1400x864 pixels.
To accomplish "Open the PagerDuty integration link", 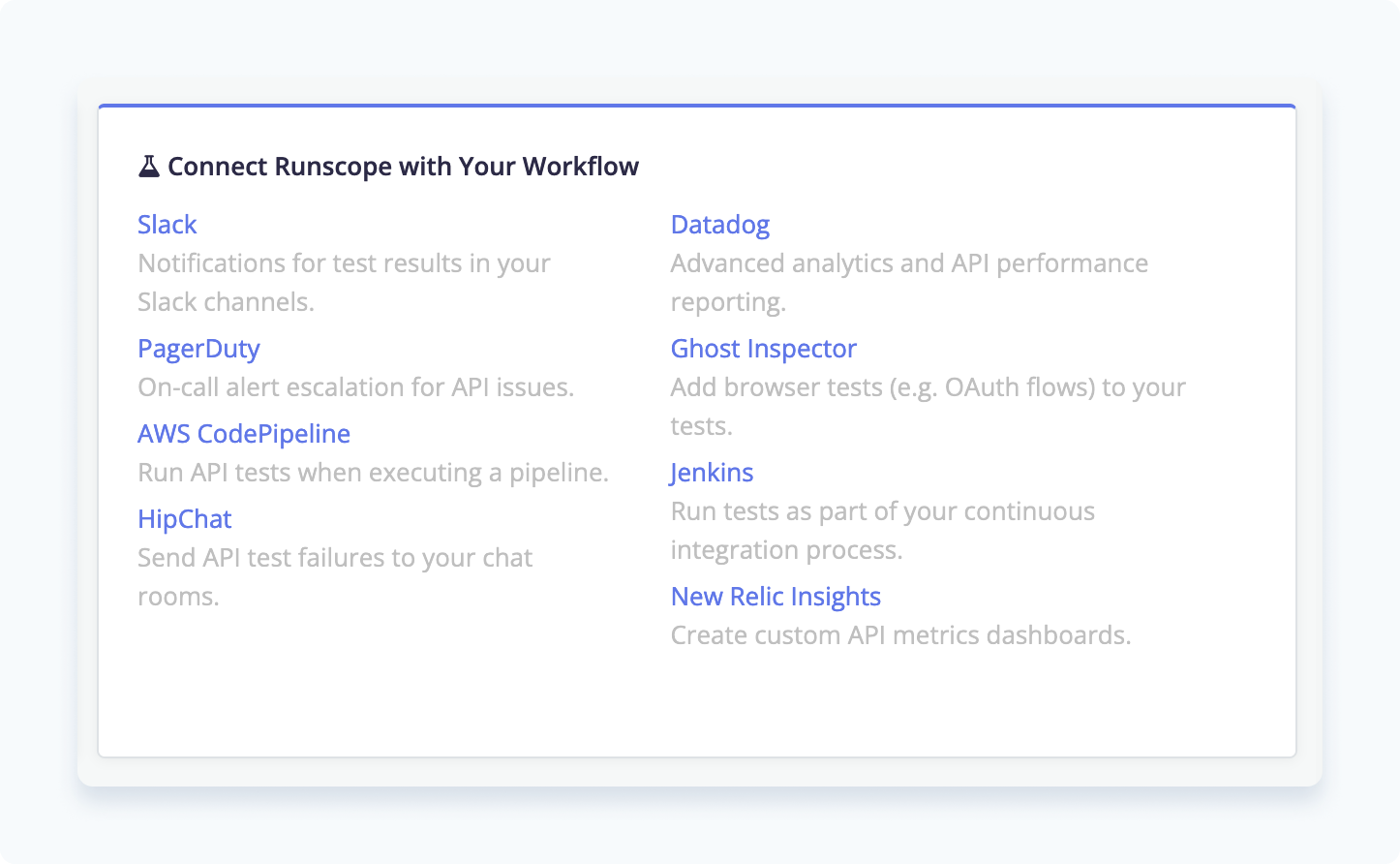I will (198, 349).
